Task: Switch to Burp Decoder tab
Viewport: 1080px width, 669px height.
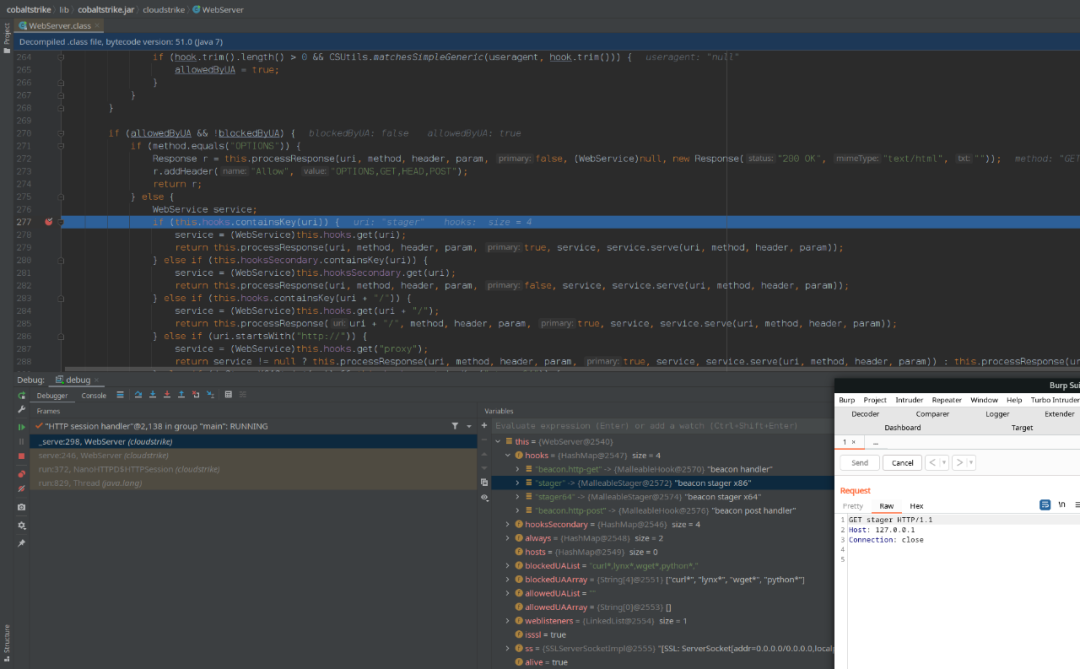Action: [865, 414]
